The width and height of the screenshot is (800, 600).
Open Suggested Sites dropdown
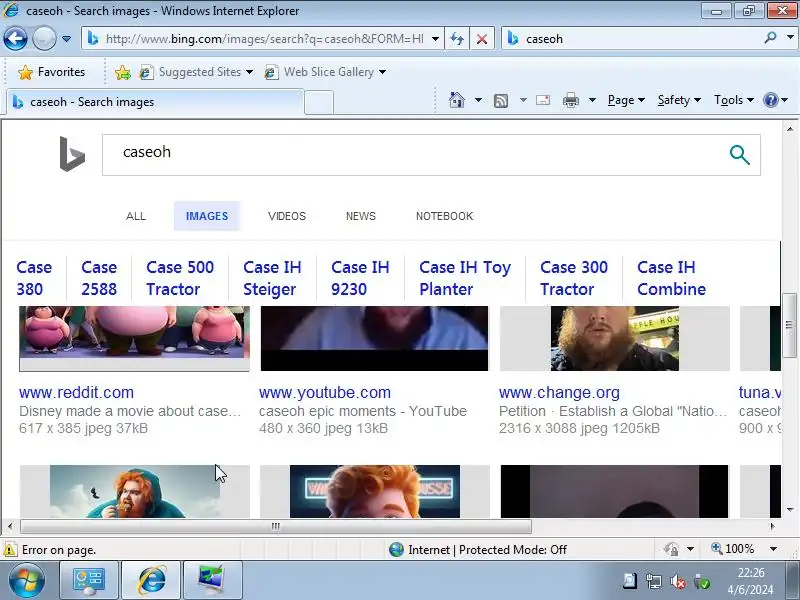tap(196, 72)
